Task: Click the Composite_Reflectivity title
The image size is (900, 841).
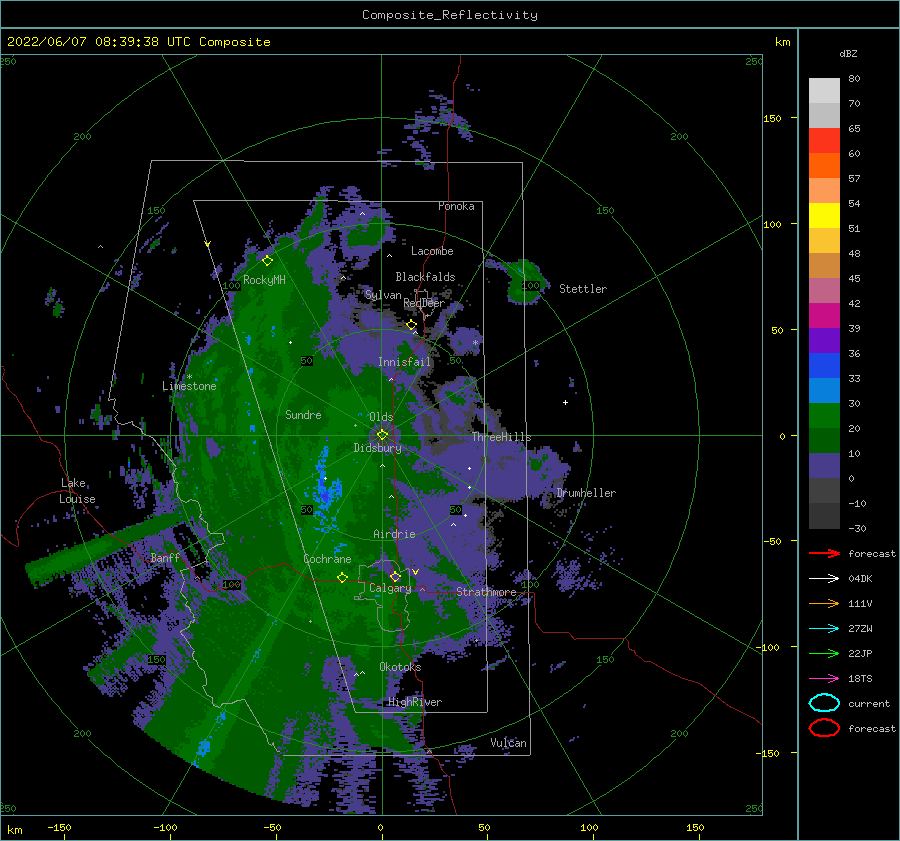Action: (x=450, y=15)
